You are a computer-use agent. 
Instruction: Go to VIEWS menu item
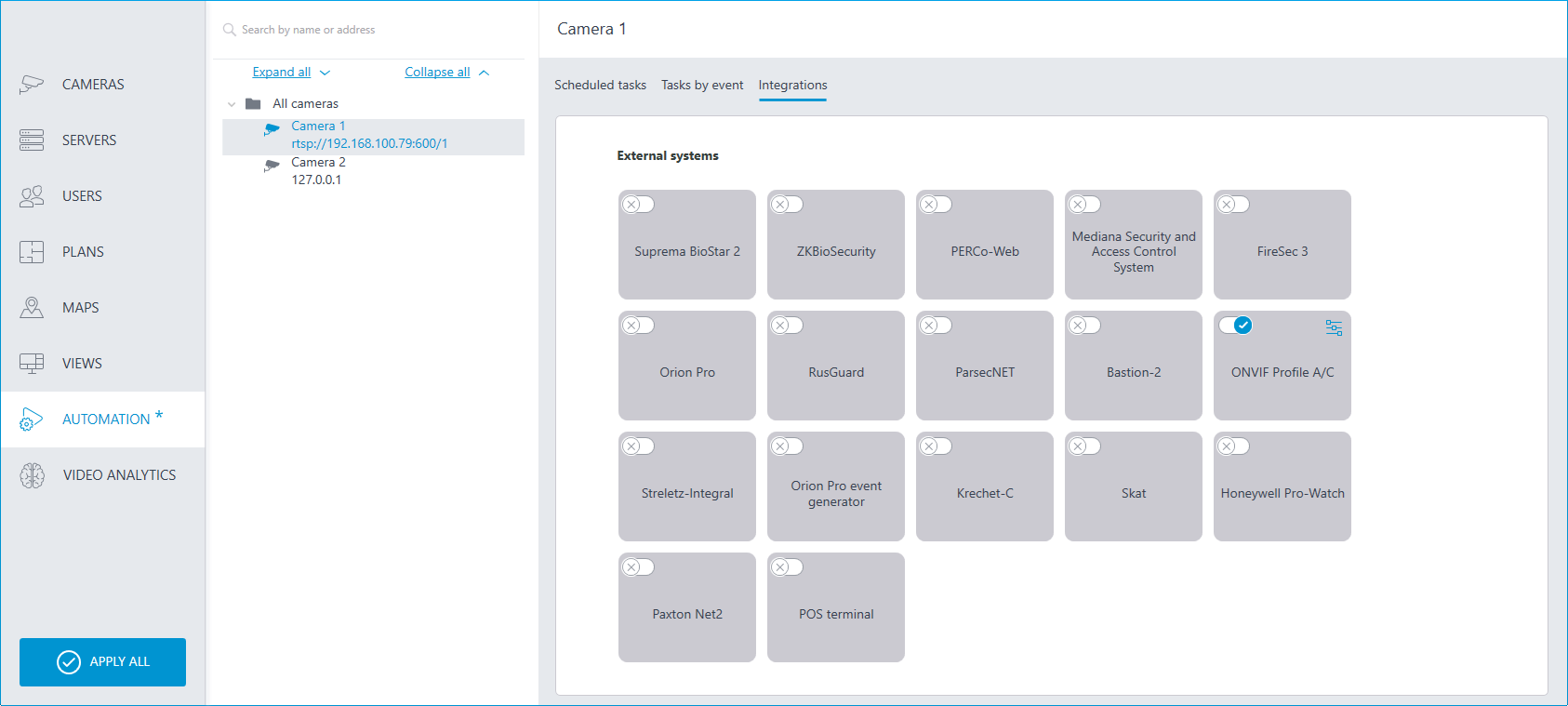[102, 364]
